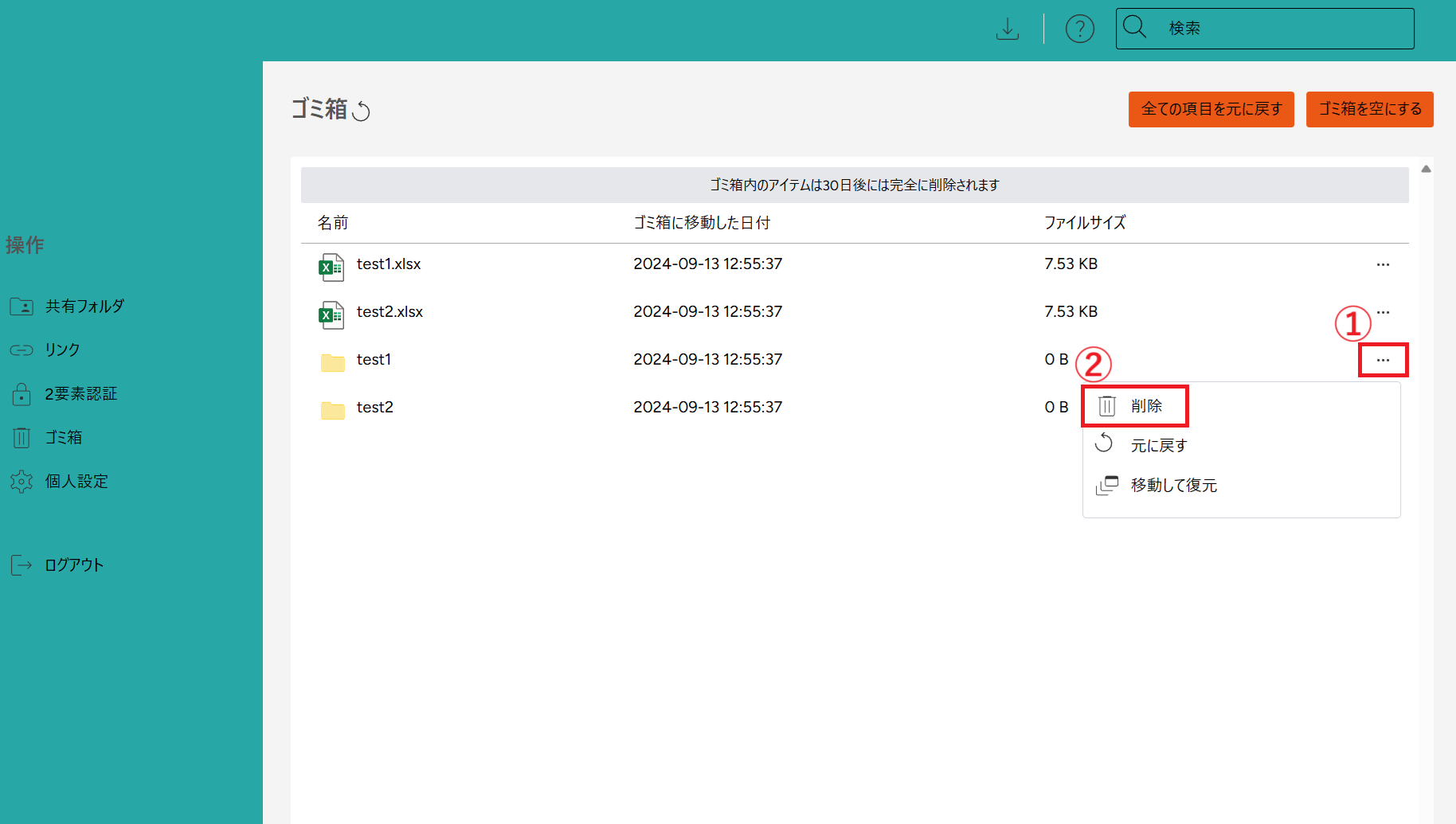Viewport: 1456px width, 824px height.
Task: Click the download icon in top bar
Action: [1008, 29]
